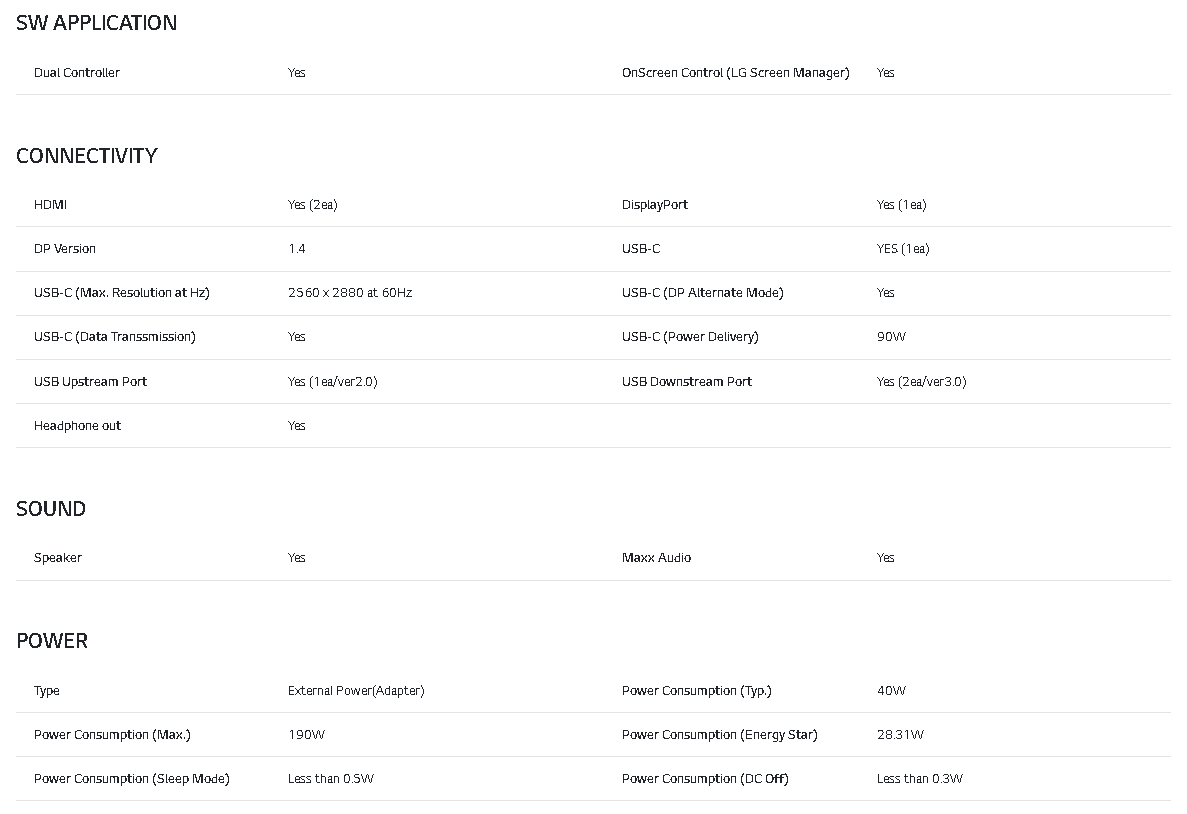Click the Maxx Audio label
The height and width of the screenshot is (814, 1187).
tap(656, 558)
